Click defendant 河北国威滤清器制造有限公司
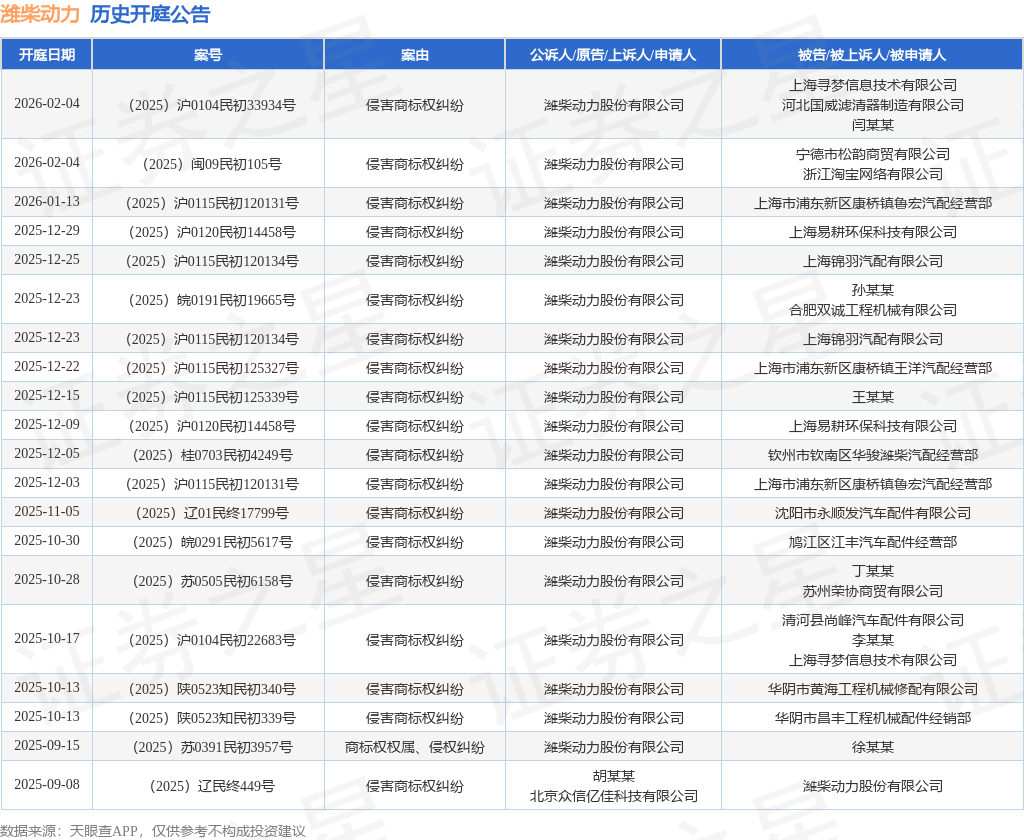Image resolution: width=1024 pixels, height=840 pixels. point(873,105)
